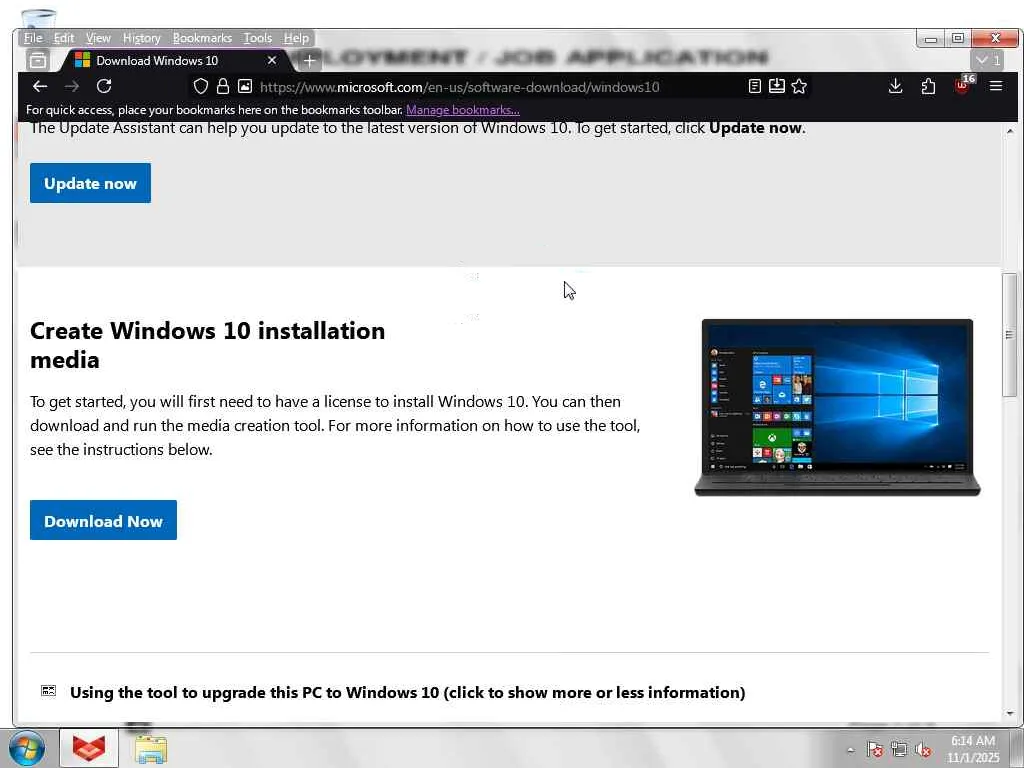Toggle reader view icon
The width and height of the screenshot is (1024, 768).
(x=754, y=86)
